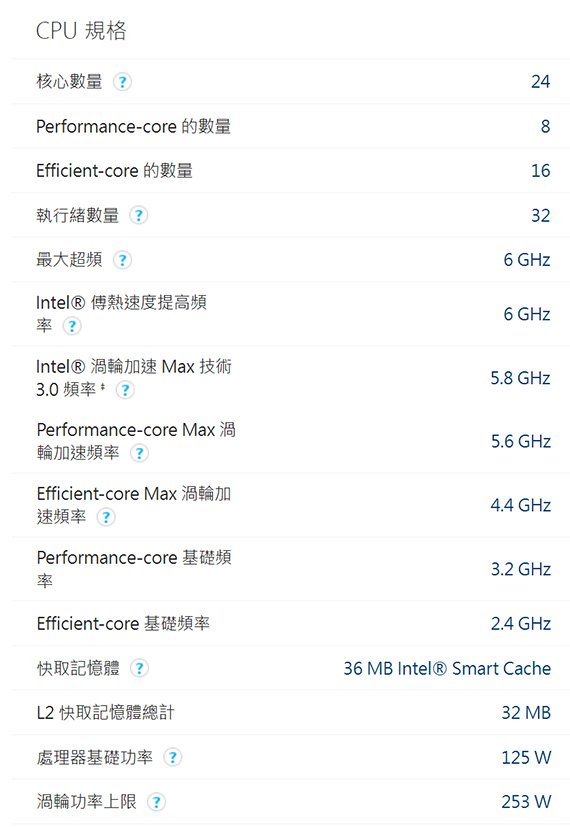Click the 125 W base power value
This screenshot has width=570, height=827.
pos(526,757)
